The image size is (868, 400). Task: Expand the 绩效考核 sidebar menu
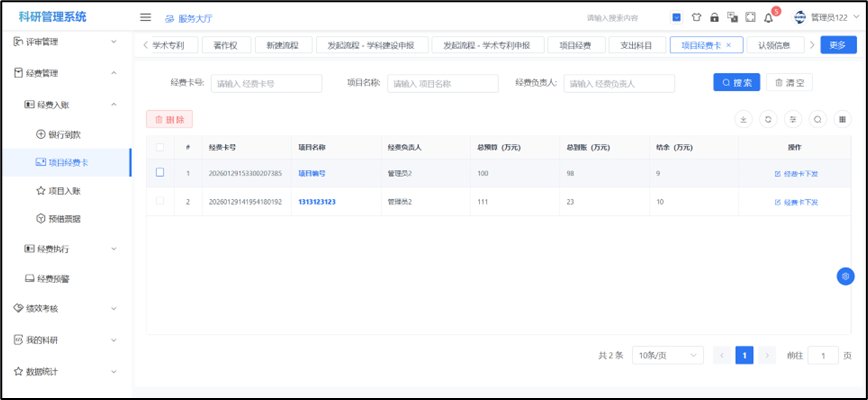pyautogui.click(x=65, y=308)
